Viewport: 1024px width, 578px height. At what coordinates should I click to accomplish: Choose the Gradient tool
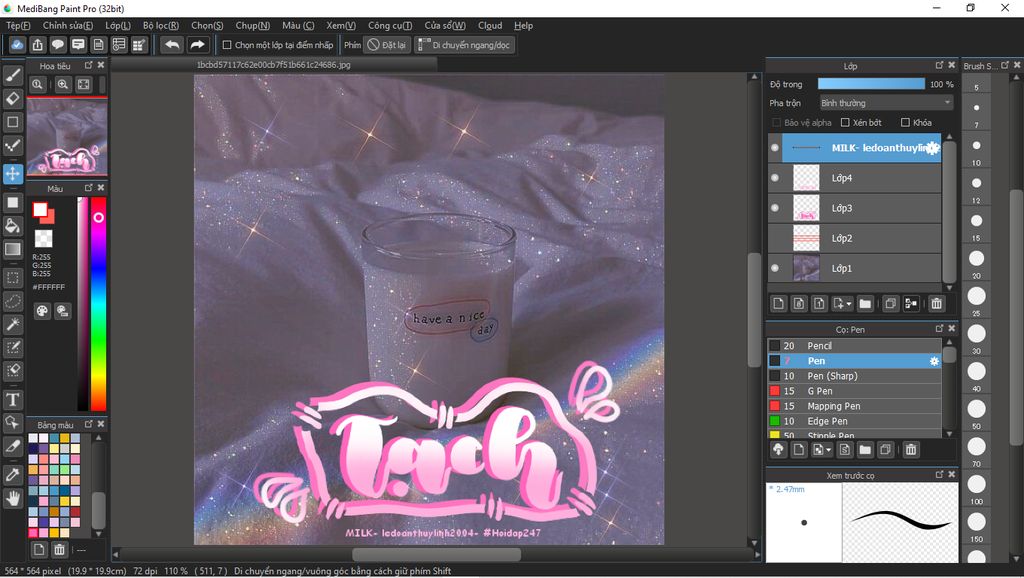[x=12, y=249]
